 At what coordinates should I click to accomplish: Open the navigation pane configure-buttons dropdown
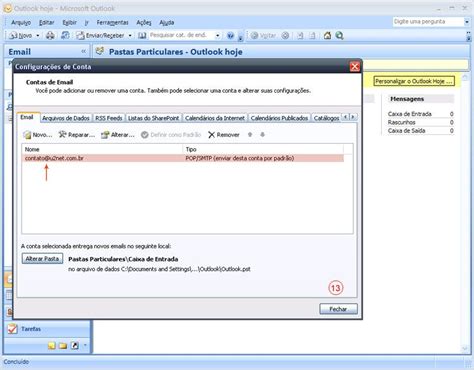tap(85, 345)
